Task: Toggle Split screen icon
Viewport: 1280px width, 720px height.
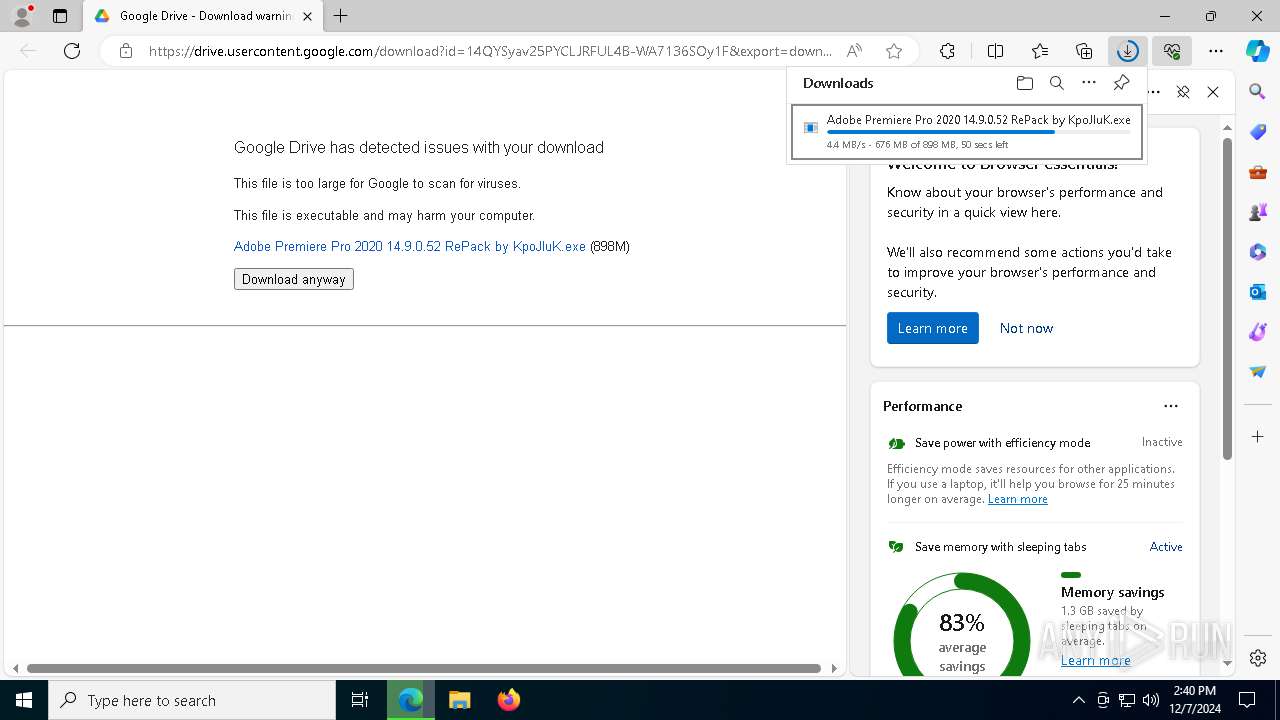Action: (x=995, y=51)
